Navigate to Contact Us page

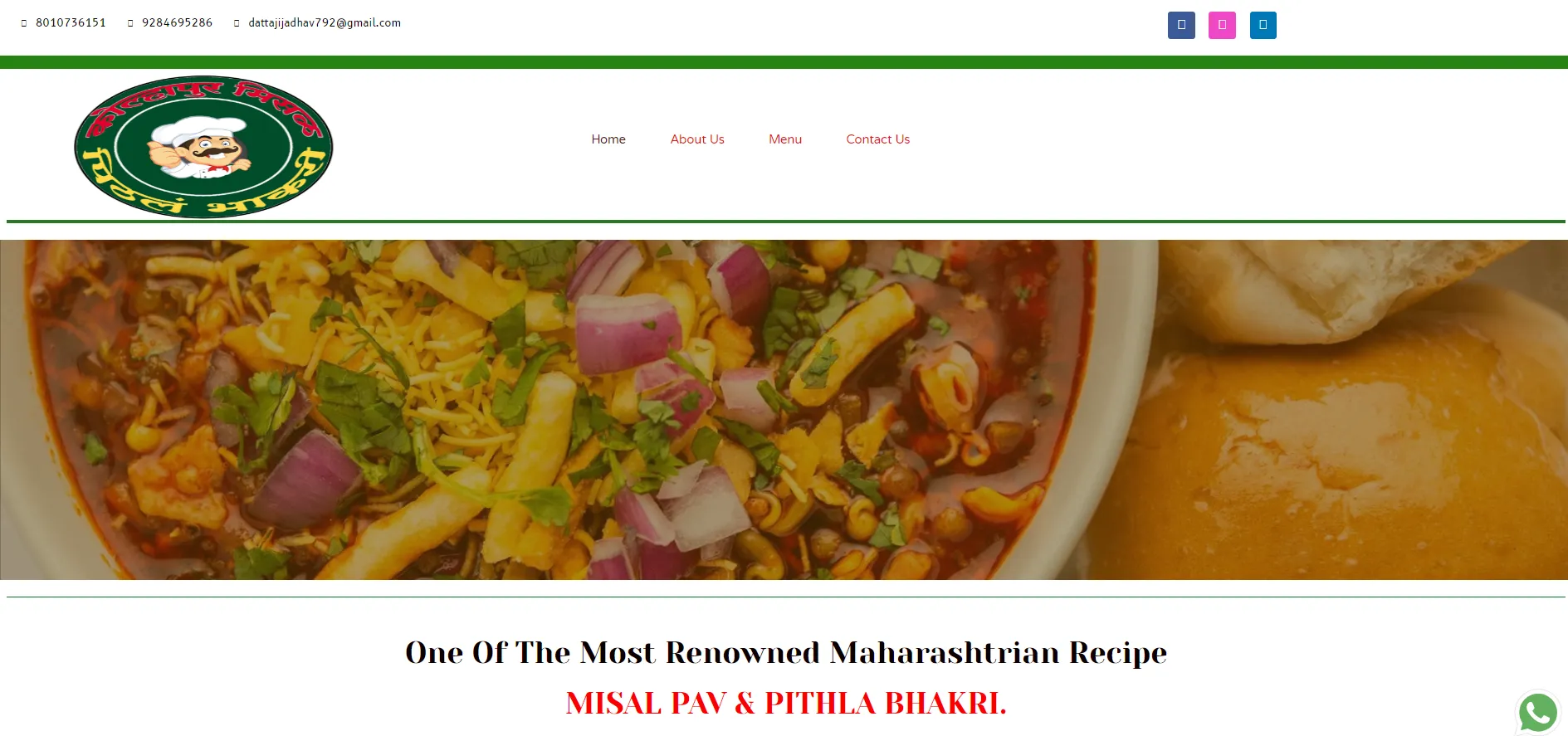(x=877, y=139)
